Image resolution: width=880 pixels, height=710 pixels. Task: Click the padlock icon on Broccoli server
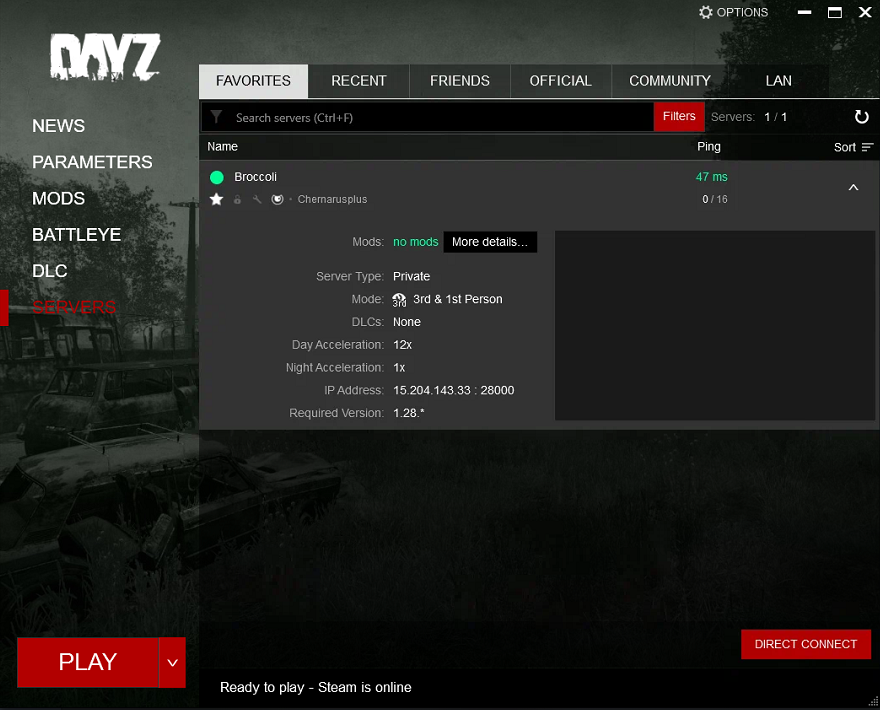pos(237,199)
